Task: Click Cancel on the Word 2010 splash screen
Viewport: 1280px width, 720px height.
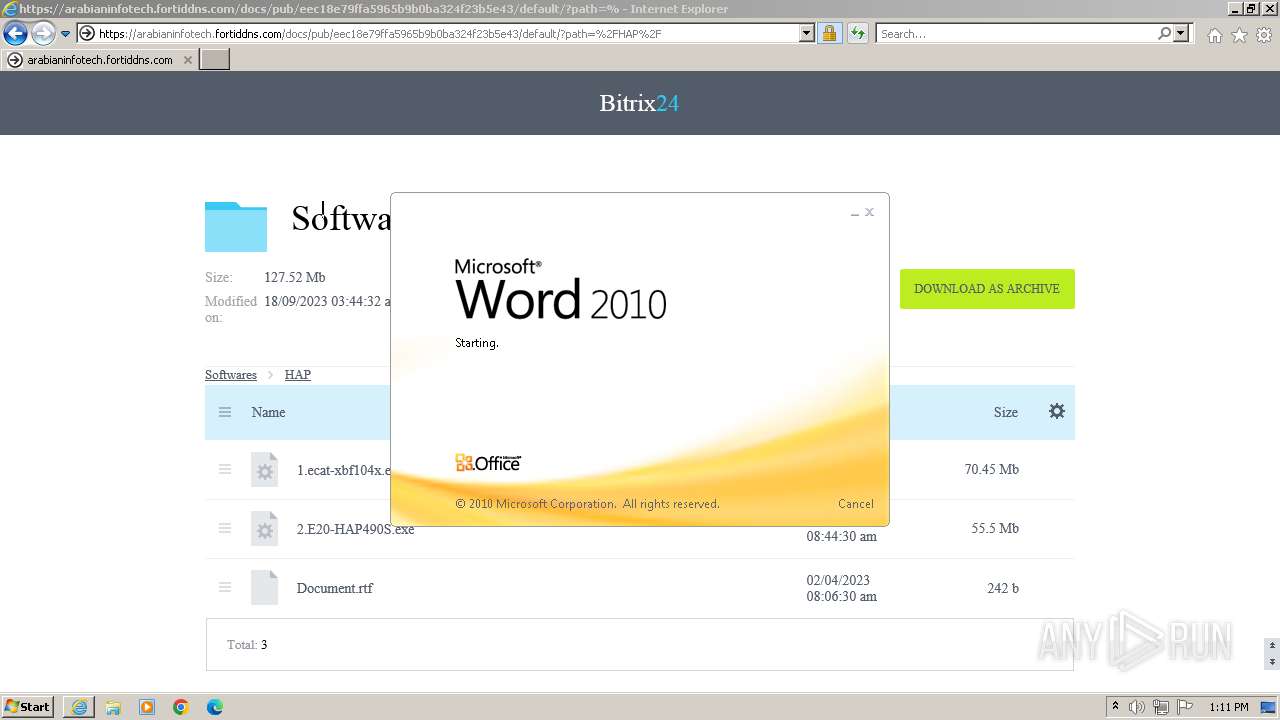Action: pyautogui.click(x=856, y=504)
